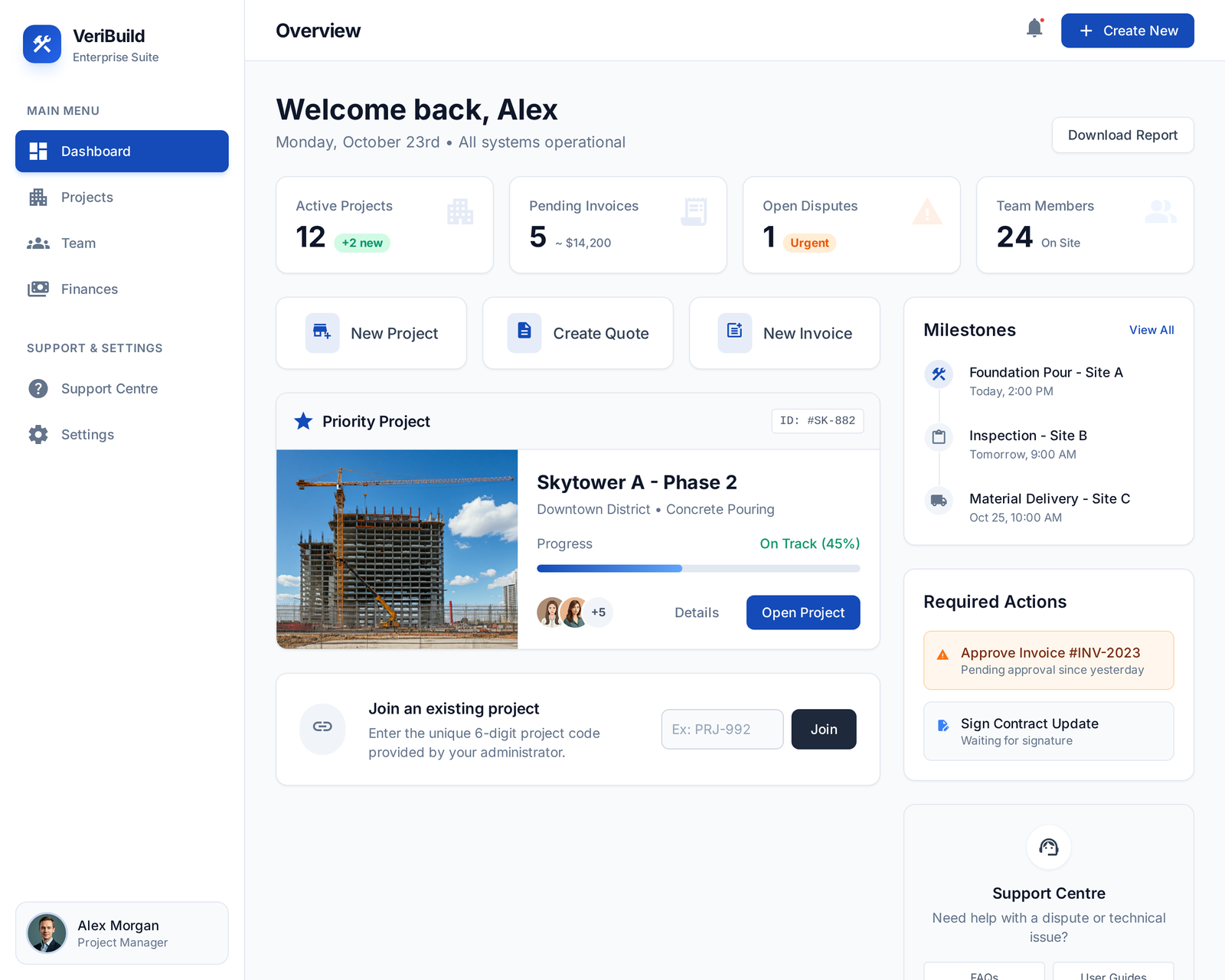Click View All milestones link
1225x980 pixels.
pyautogui.click(x=1151, y=330)
